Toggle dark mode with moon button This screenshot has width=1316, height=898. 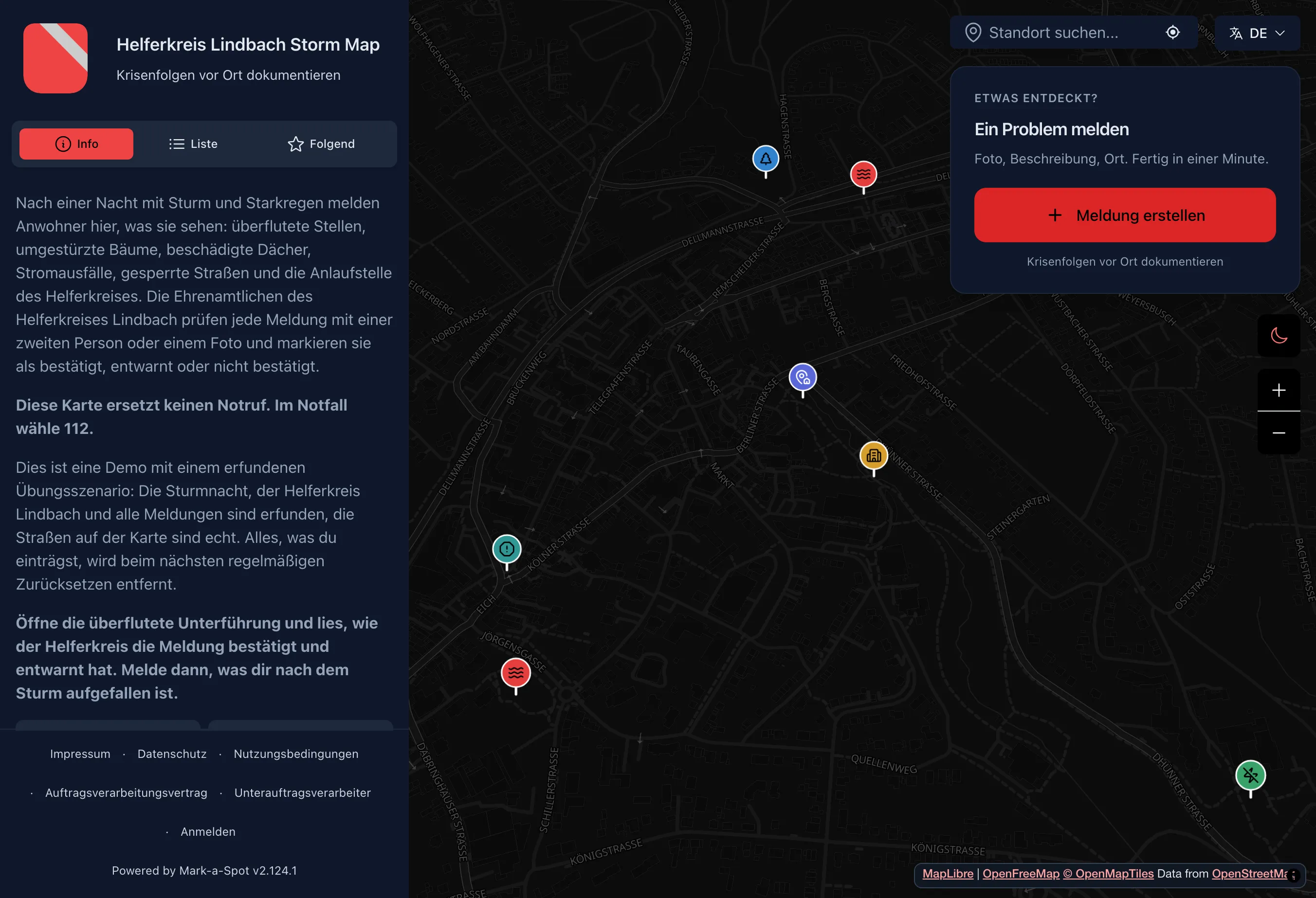point(1279,336)
